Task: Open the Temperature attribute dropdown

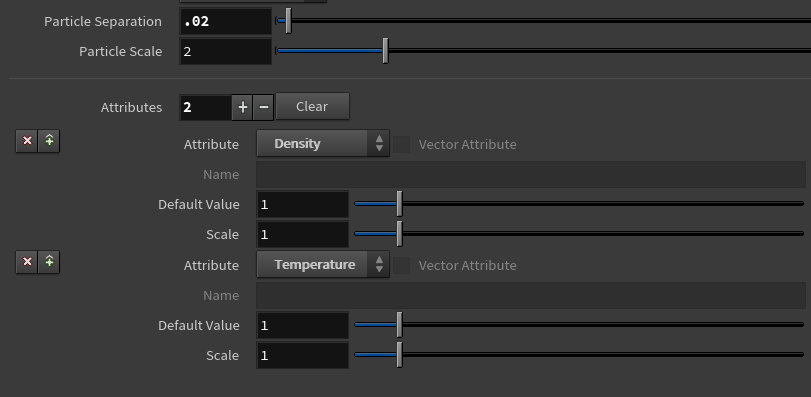Action: click(x=323, y=265)
